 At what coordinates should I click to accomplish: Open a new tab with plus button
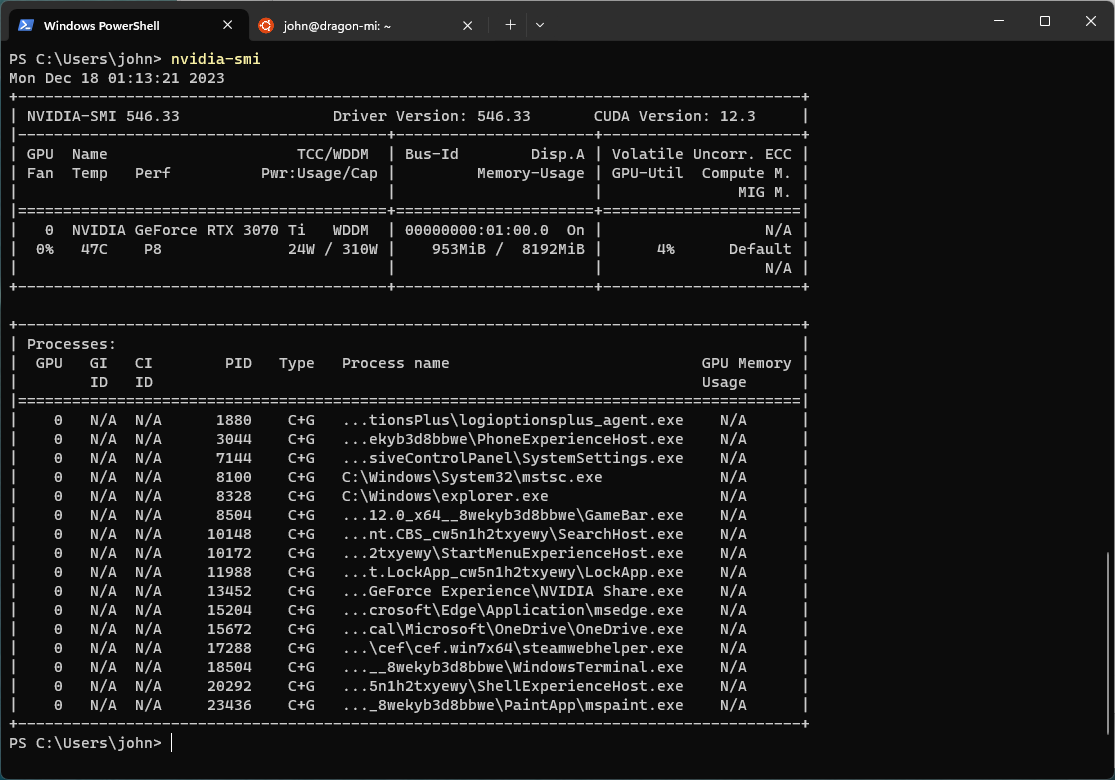(510, 25)
